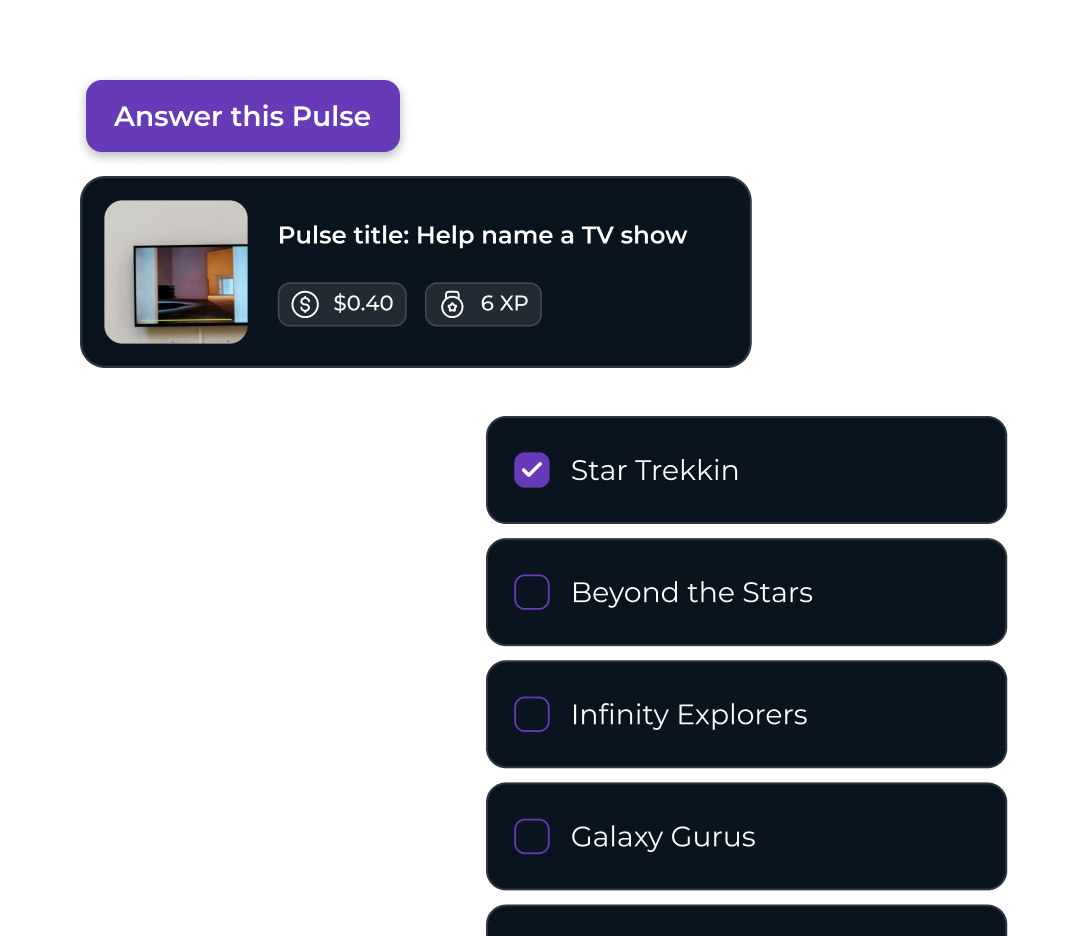The height and width of the screenshot is (936, 1088).
Task: Select the Galaxy Gurus label text
Action: [663, 837]
